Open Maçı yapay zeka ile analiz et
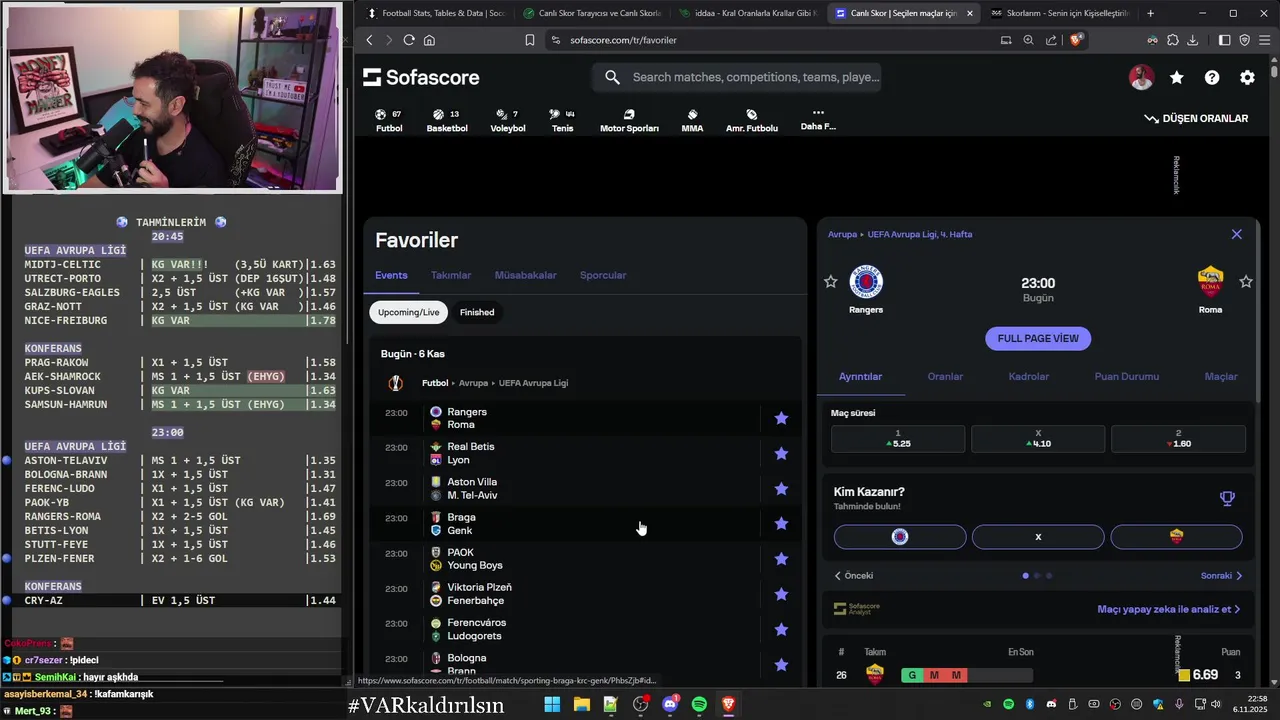This screenshot has width=1280, height=720. 1168,609
